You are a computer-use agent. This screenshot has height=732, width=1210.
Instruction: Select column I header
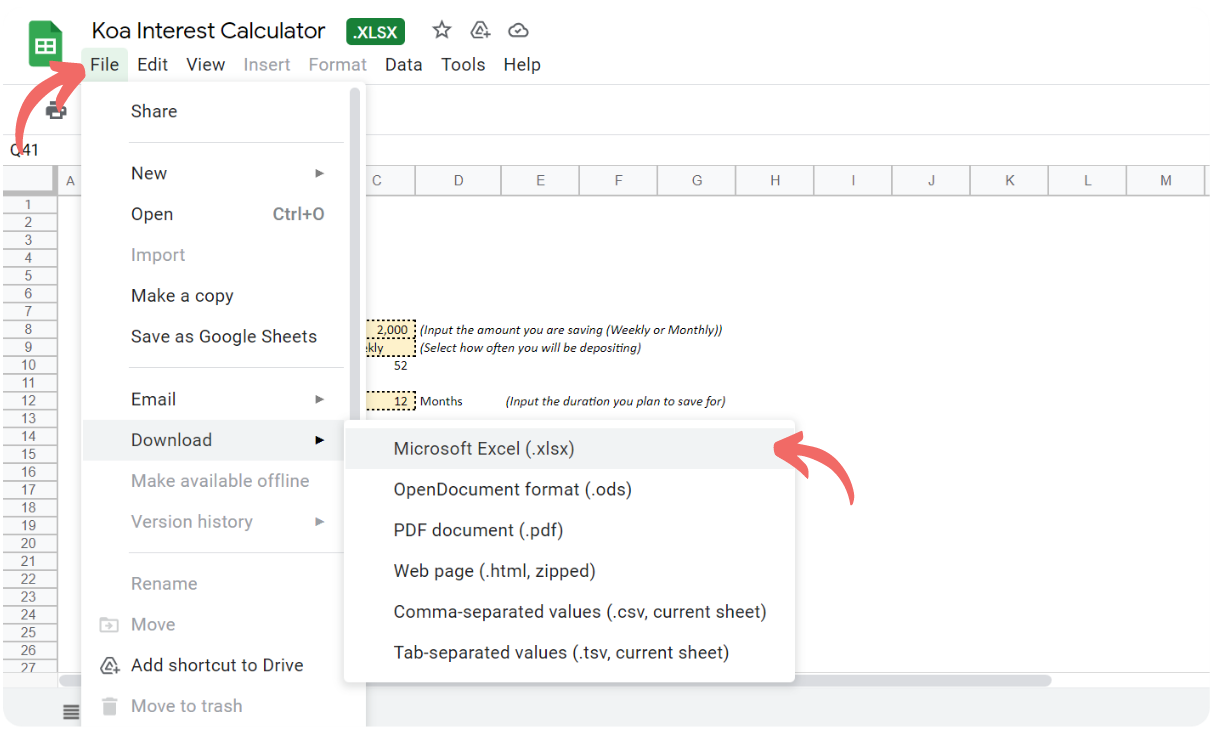coord(853,181)
